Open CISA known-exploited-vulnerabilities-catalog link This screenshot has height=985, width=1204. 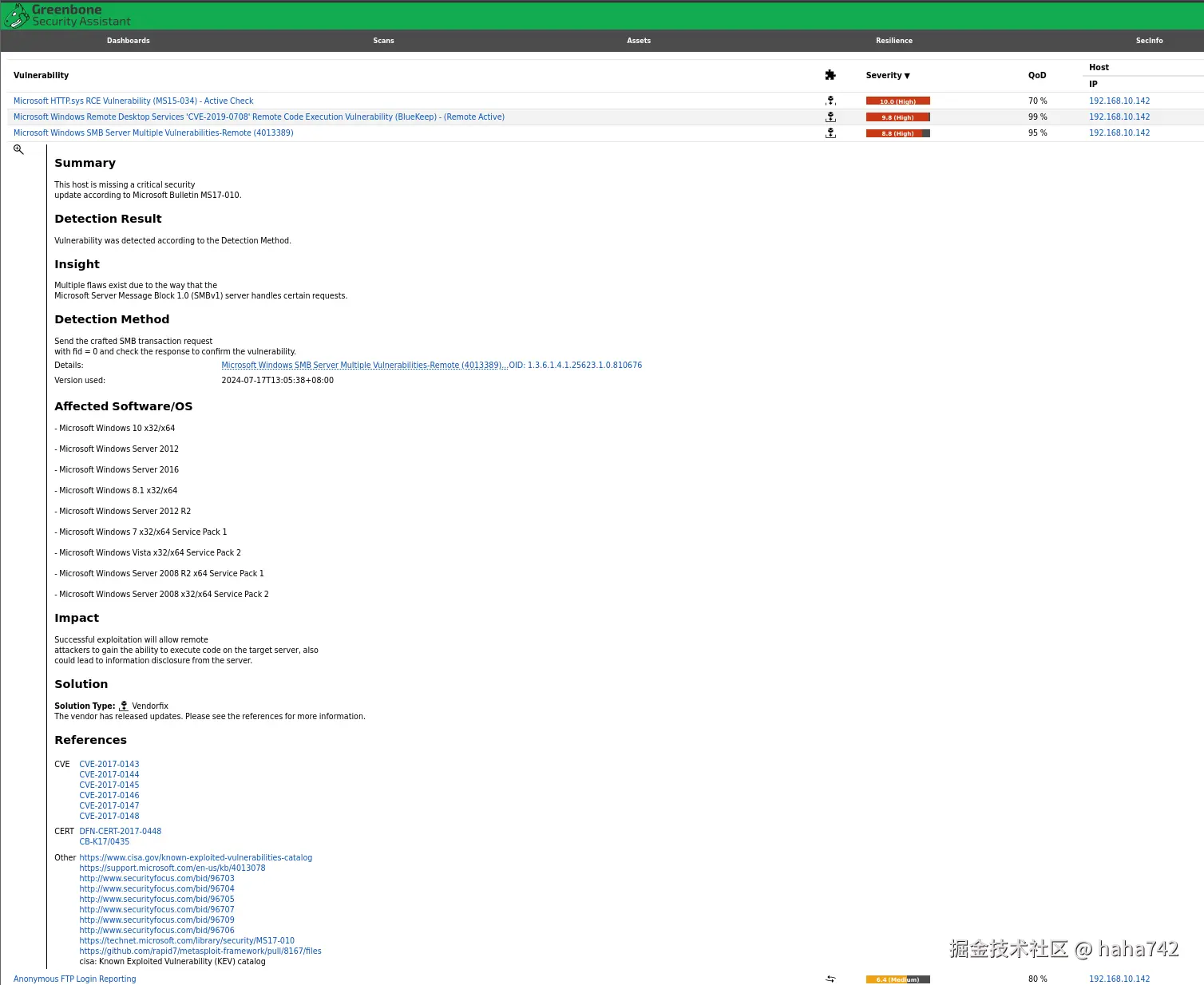click(196, 857)
